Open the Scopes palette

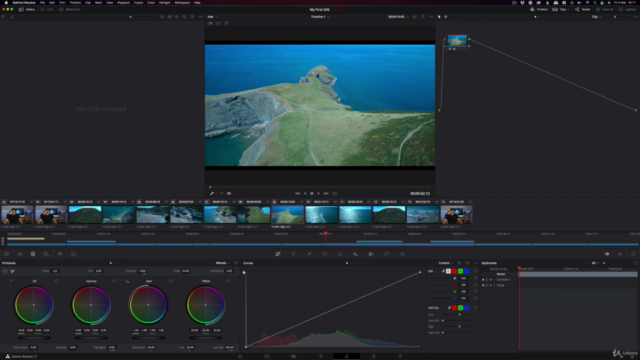point(620,254)
